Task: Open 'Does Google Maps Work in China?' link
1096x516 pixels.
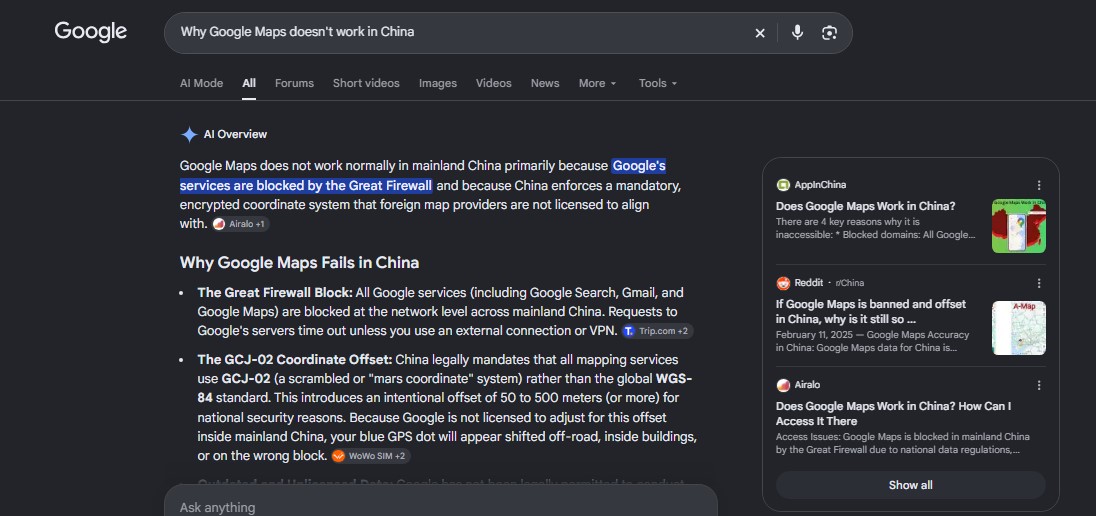Action: pos(865,206)
